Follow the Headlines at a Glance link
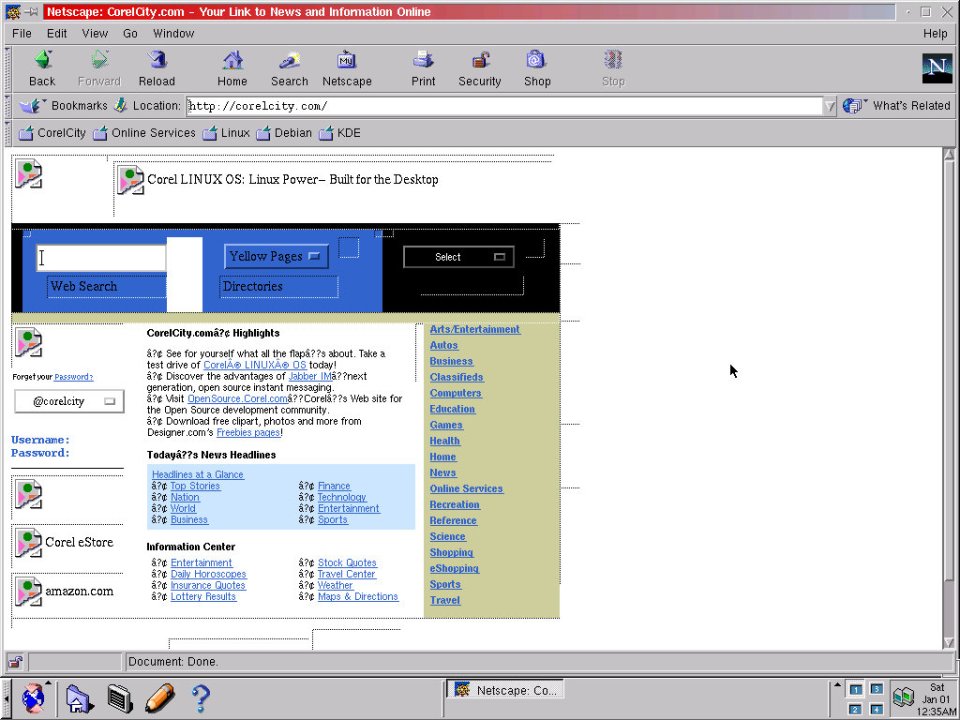 click(196, 474)
